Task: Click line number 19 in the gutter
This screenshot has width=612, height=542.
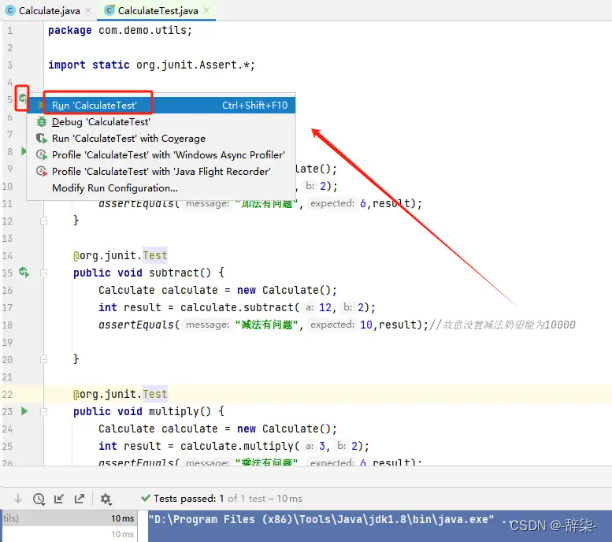Action: coord(7,342)
